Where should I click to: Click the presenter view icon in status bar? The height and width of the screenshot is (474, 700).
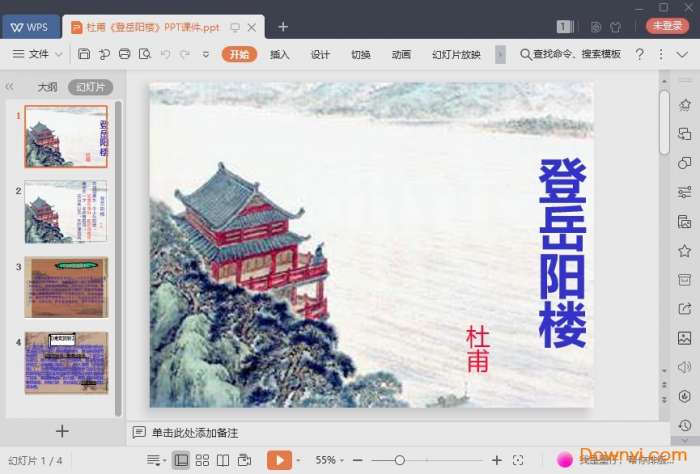coord(244,460)
